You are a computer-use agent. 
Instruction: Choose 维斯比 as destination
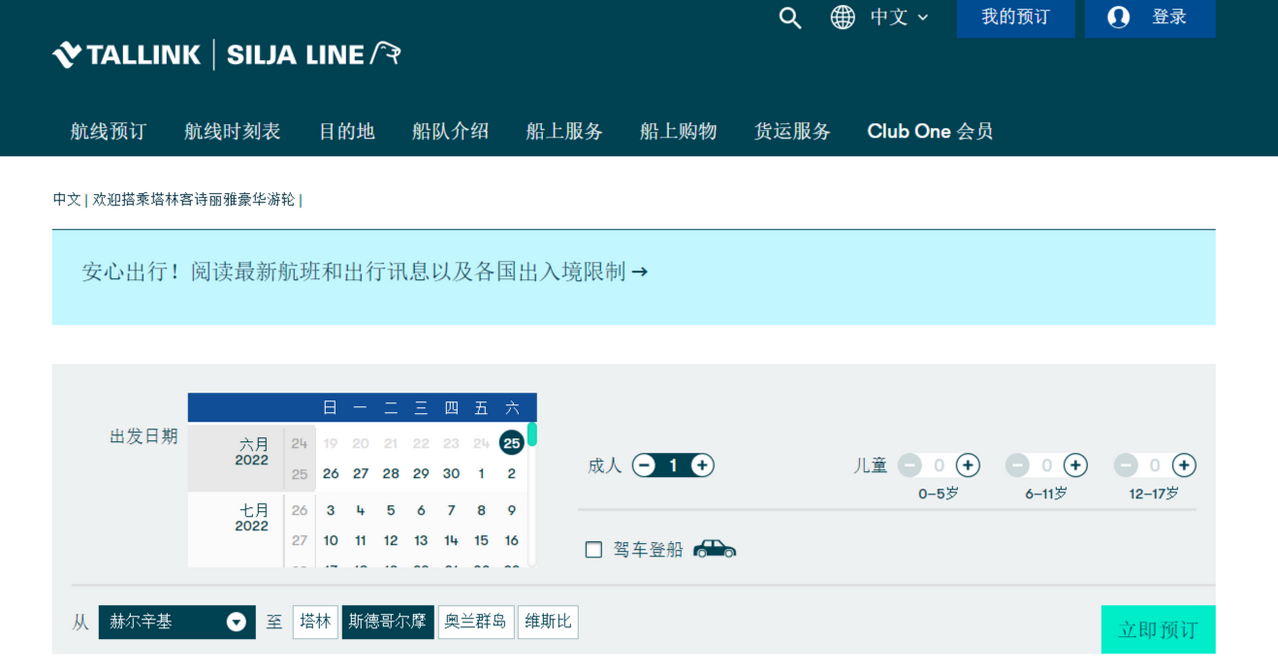[548, 622]
